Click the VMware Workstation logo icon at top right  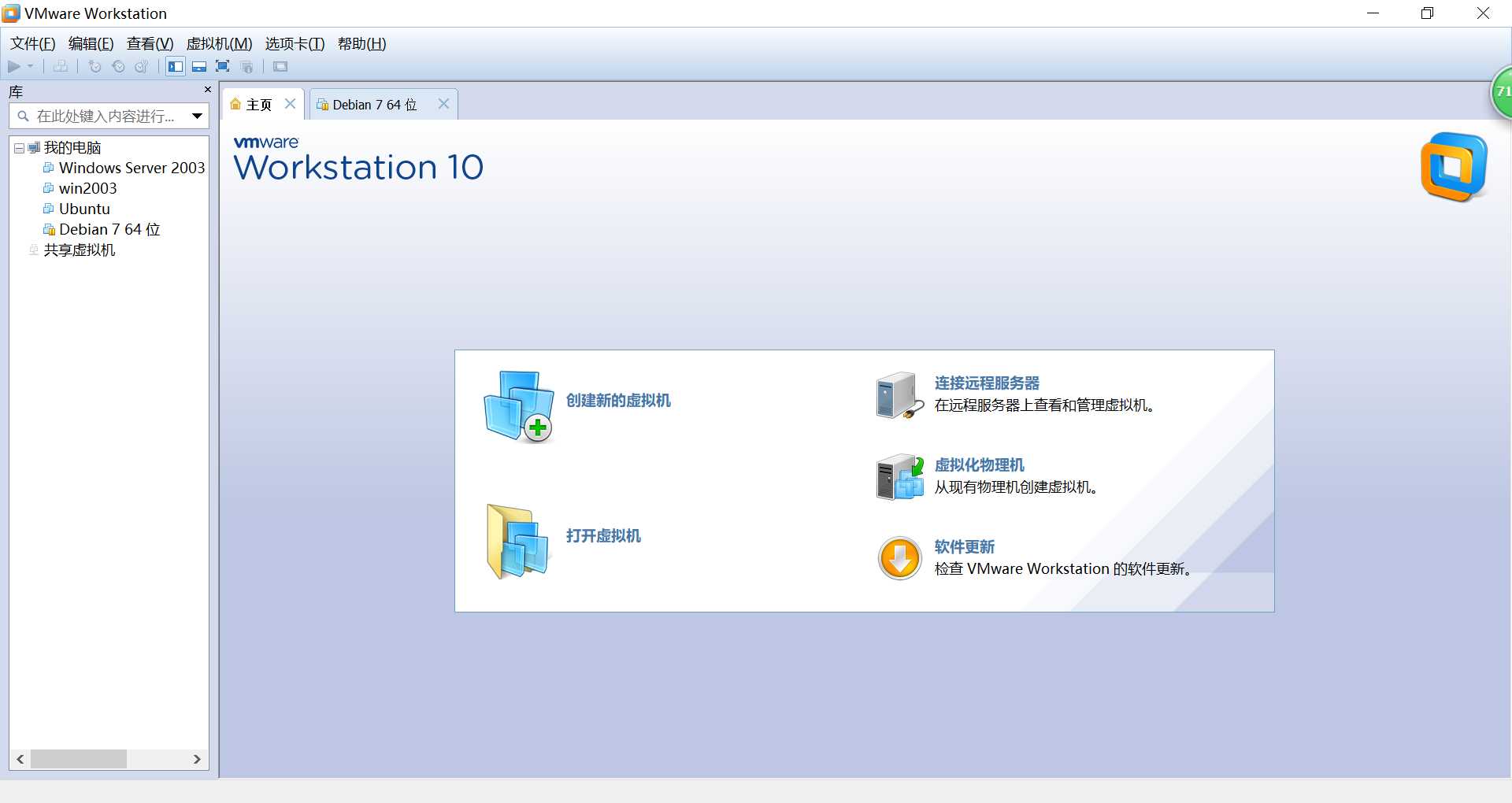tap(1454, 167)
